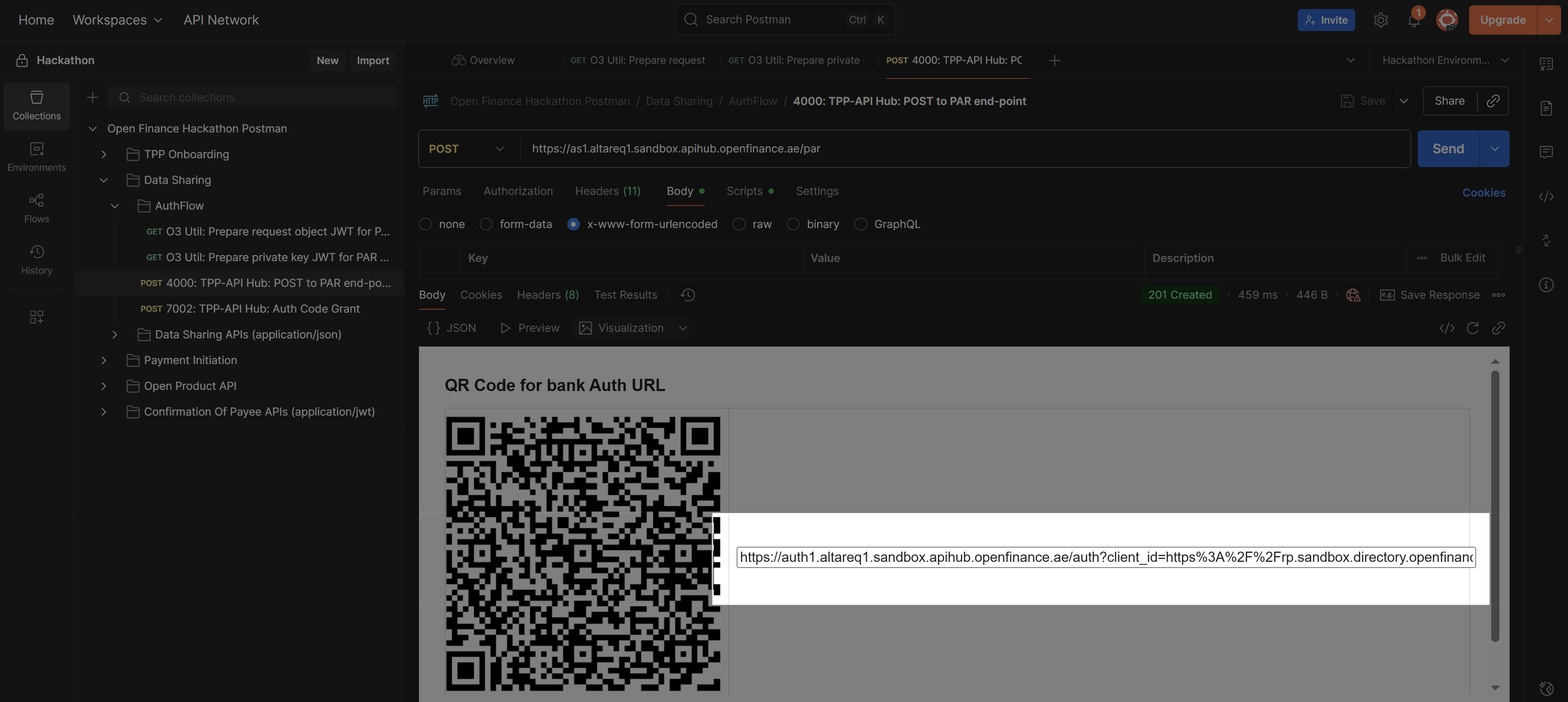
Task: Switch to the Scripts request tab
Action: [x=744, y=191]
